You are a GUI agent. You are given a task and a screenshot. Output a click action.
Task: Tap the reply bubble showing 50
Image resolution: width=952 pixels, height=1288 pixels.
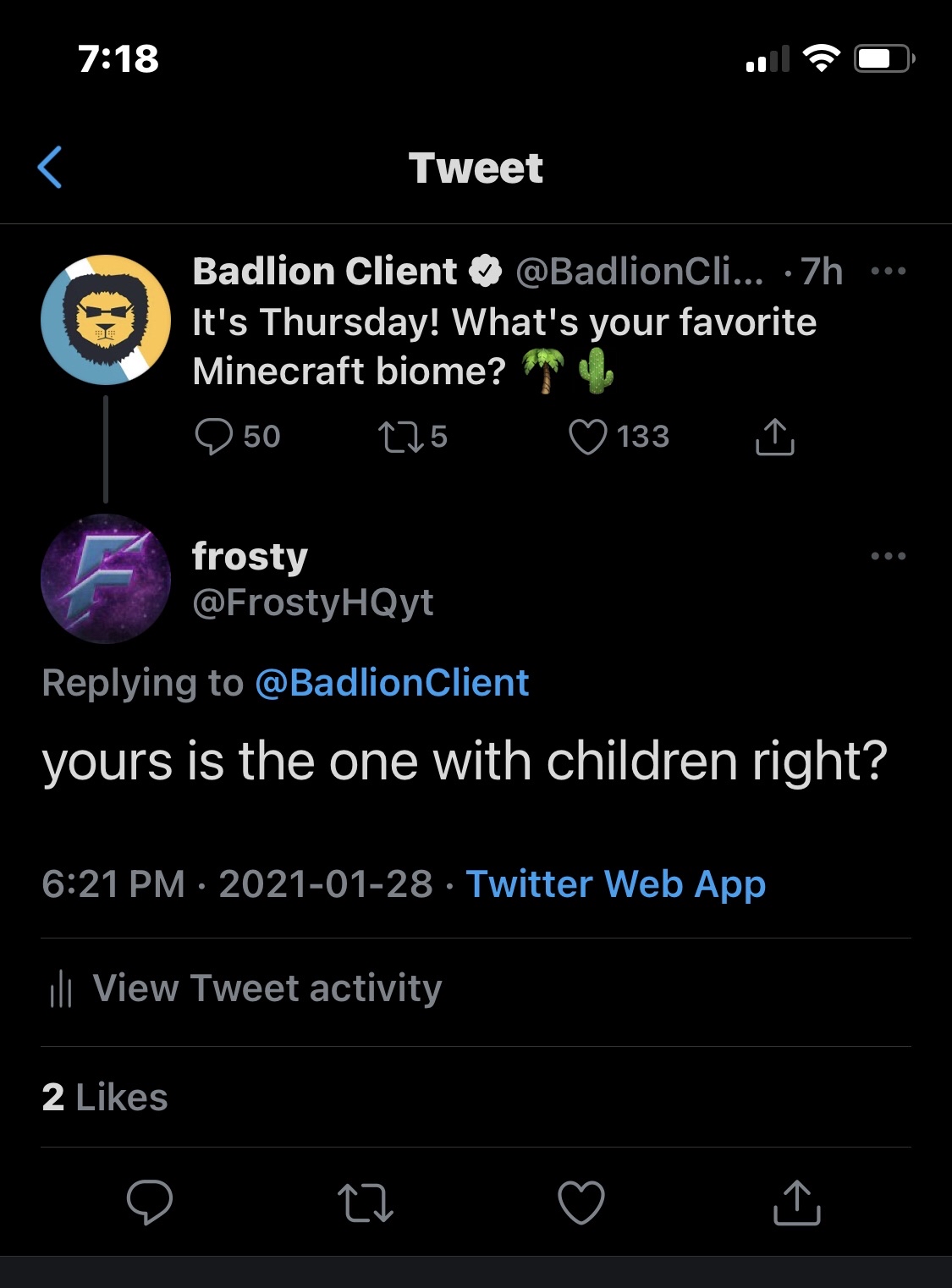pyautogui.click(x=237, y=437)
